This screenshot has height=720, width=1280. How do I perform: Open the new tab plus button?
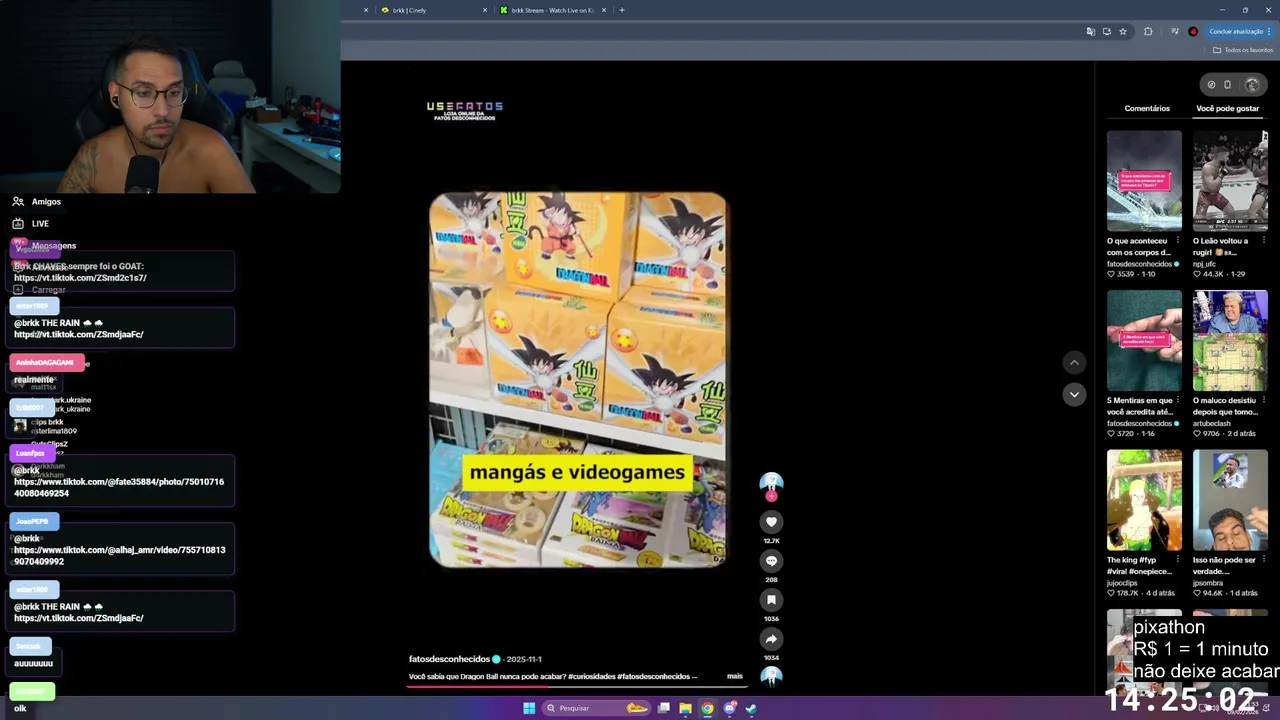point(622,10)
